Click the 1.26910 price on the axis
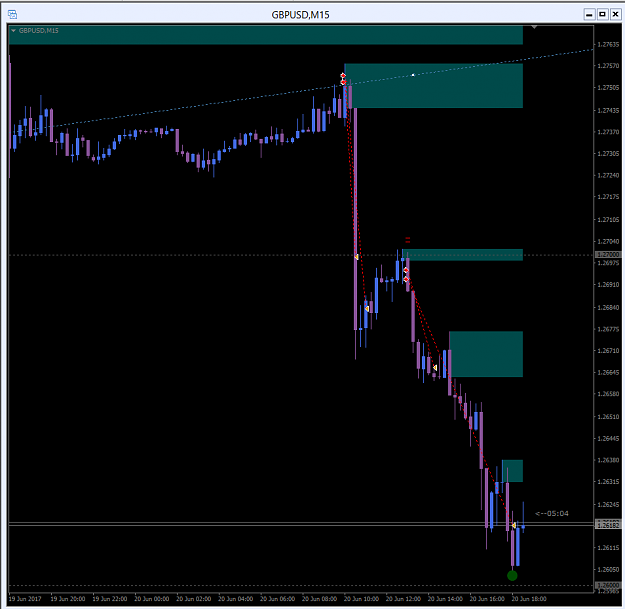Image resolution: width=625 pixels, height=609 pixels. click(608, 285)
